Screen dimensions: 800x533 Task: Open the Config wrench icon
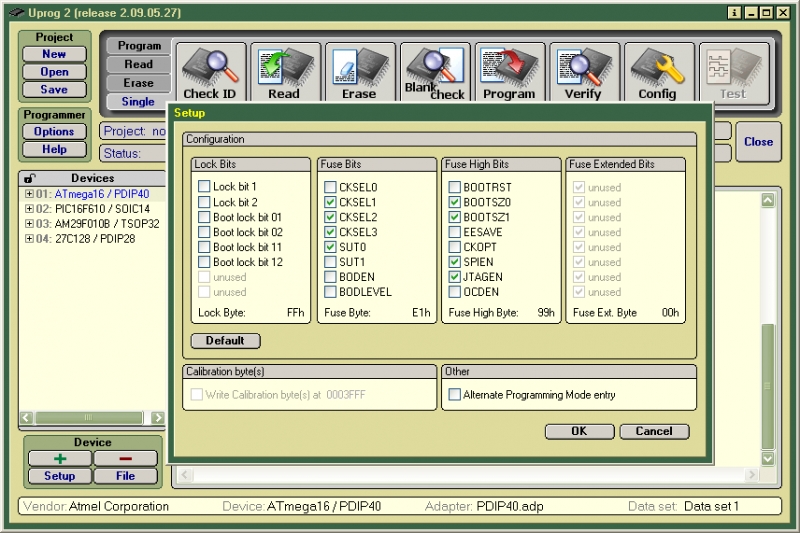coord(659,72)
